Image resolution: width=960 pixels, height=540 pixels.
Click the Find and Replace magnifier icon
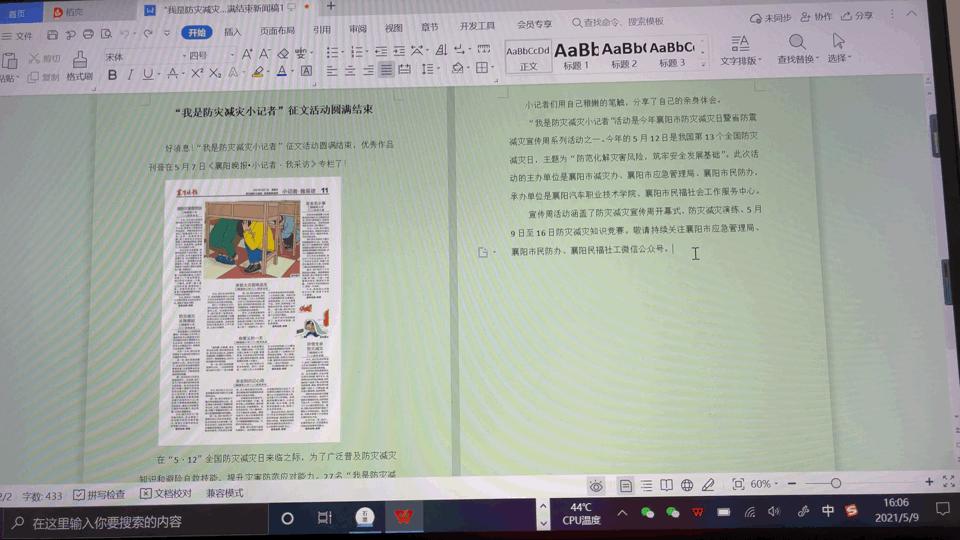(797, 42)
